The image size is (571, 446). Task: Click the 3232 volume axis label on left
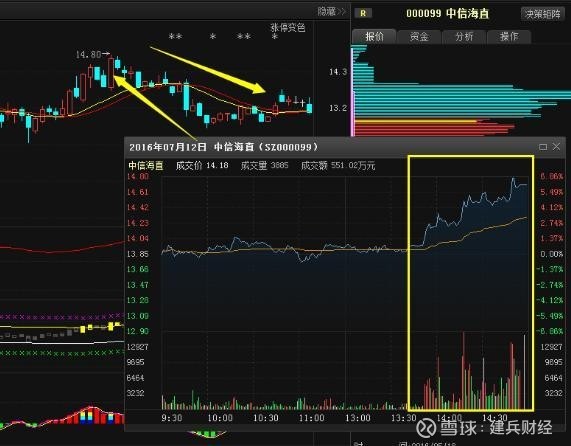pos(135,393)
